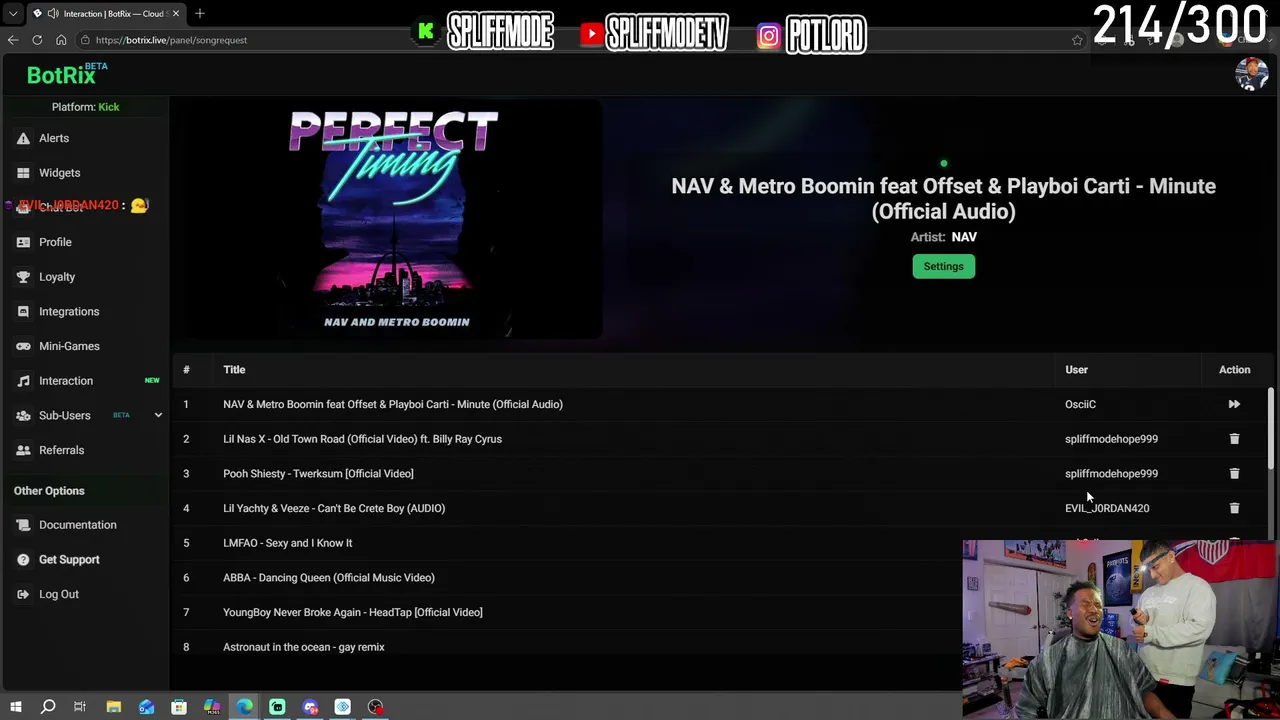Select 'Lil Nas X - Old Town Road' title
Image resolution: width=1280 pixels, height=720 pixels.
[362, 439]
